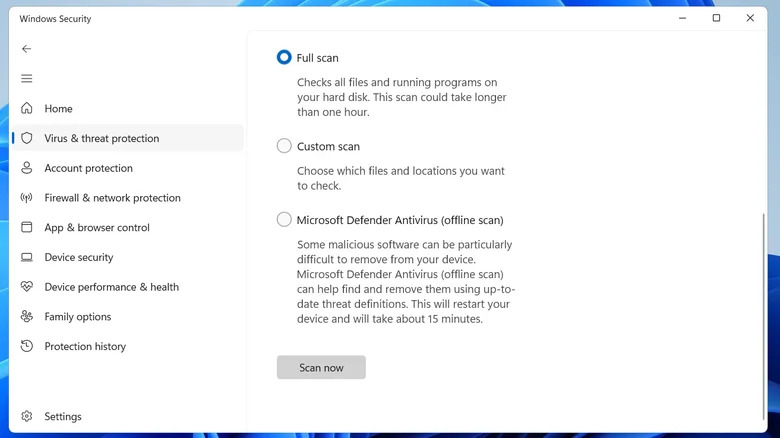Select the Full scan radio button
780x438 pixels.
coord(284,58)
